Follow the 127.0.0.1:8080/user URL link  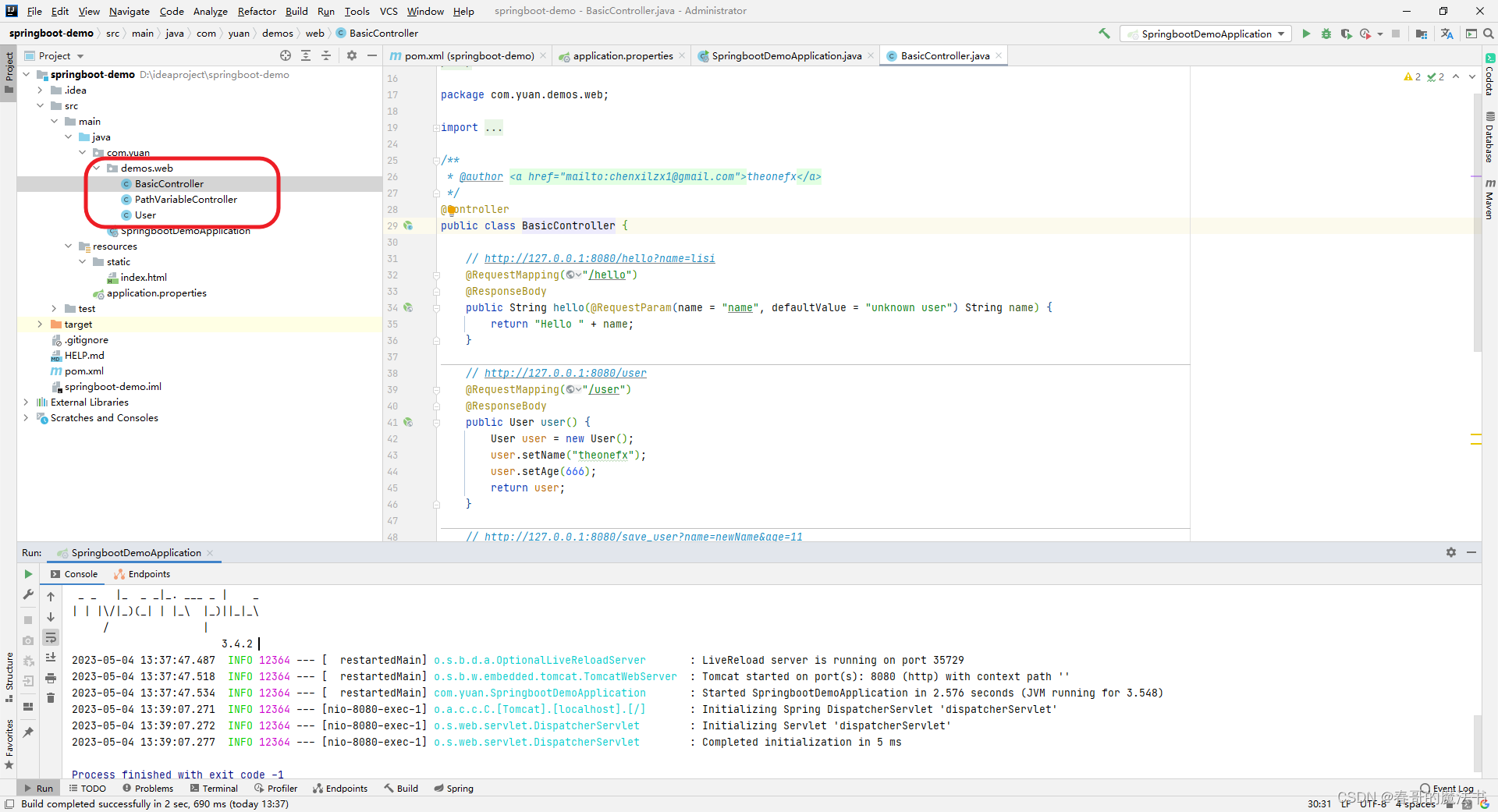[x=565, y=373]
